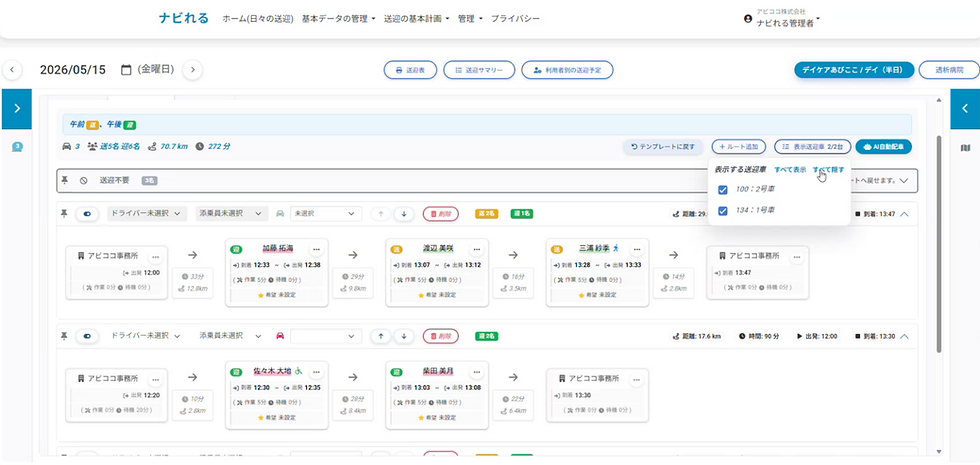980x465 pixels.
Task: Open 利用者別の送迎予定
Action: (567, 70)
